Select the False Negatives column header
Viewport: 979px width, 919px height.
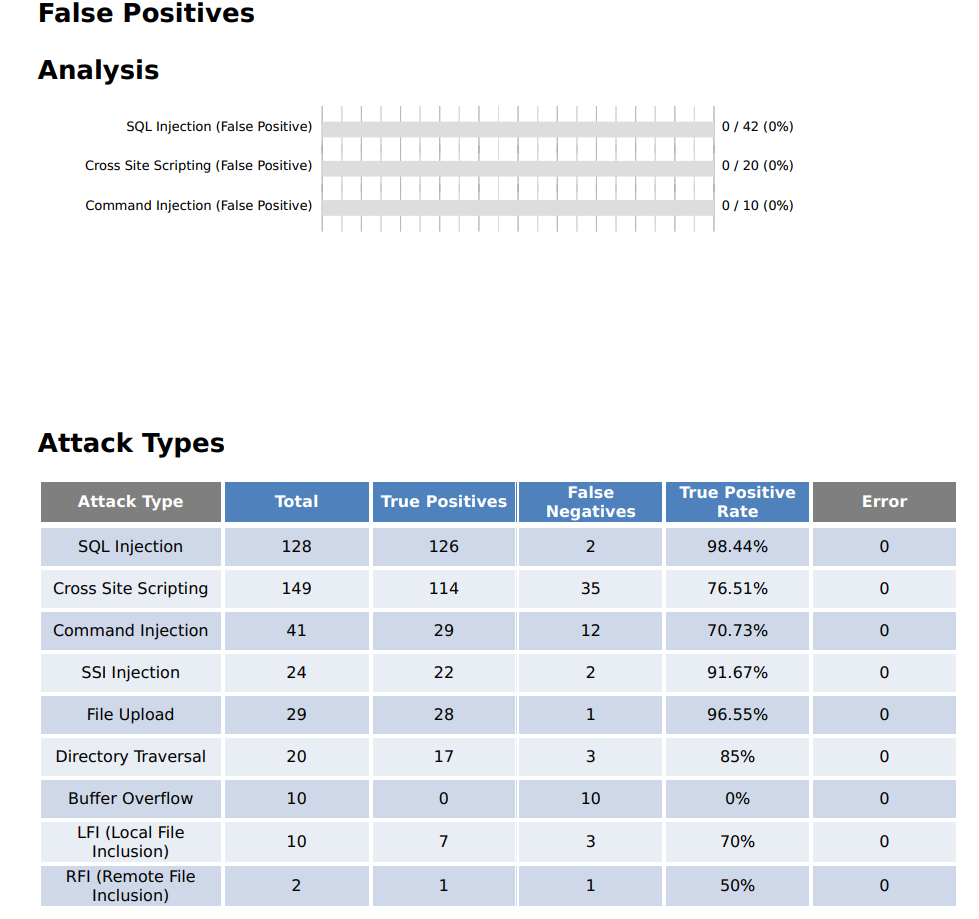[x=590, y=502]
